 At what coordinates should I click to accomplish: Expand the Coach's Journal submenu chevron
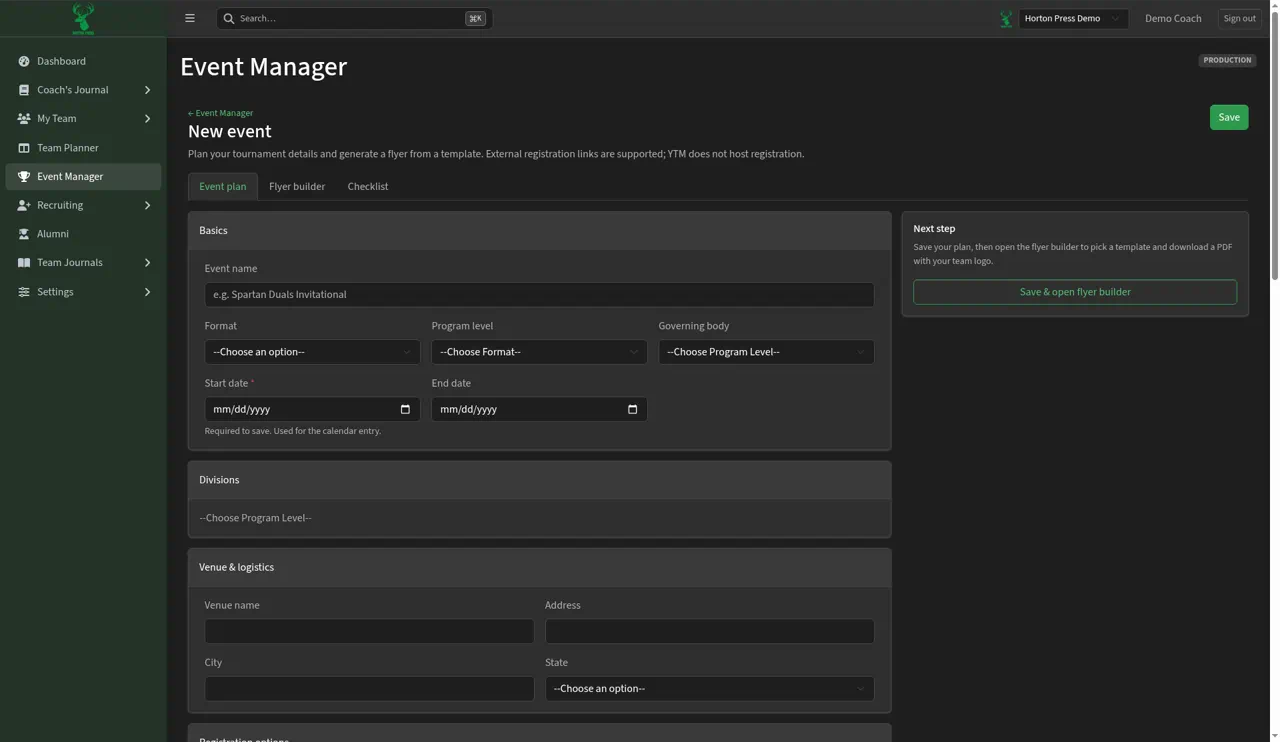pos(147,90)
